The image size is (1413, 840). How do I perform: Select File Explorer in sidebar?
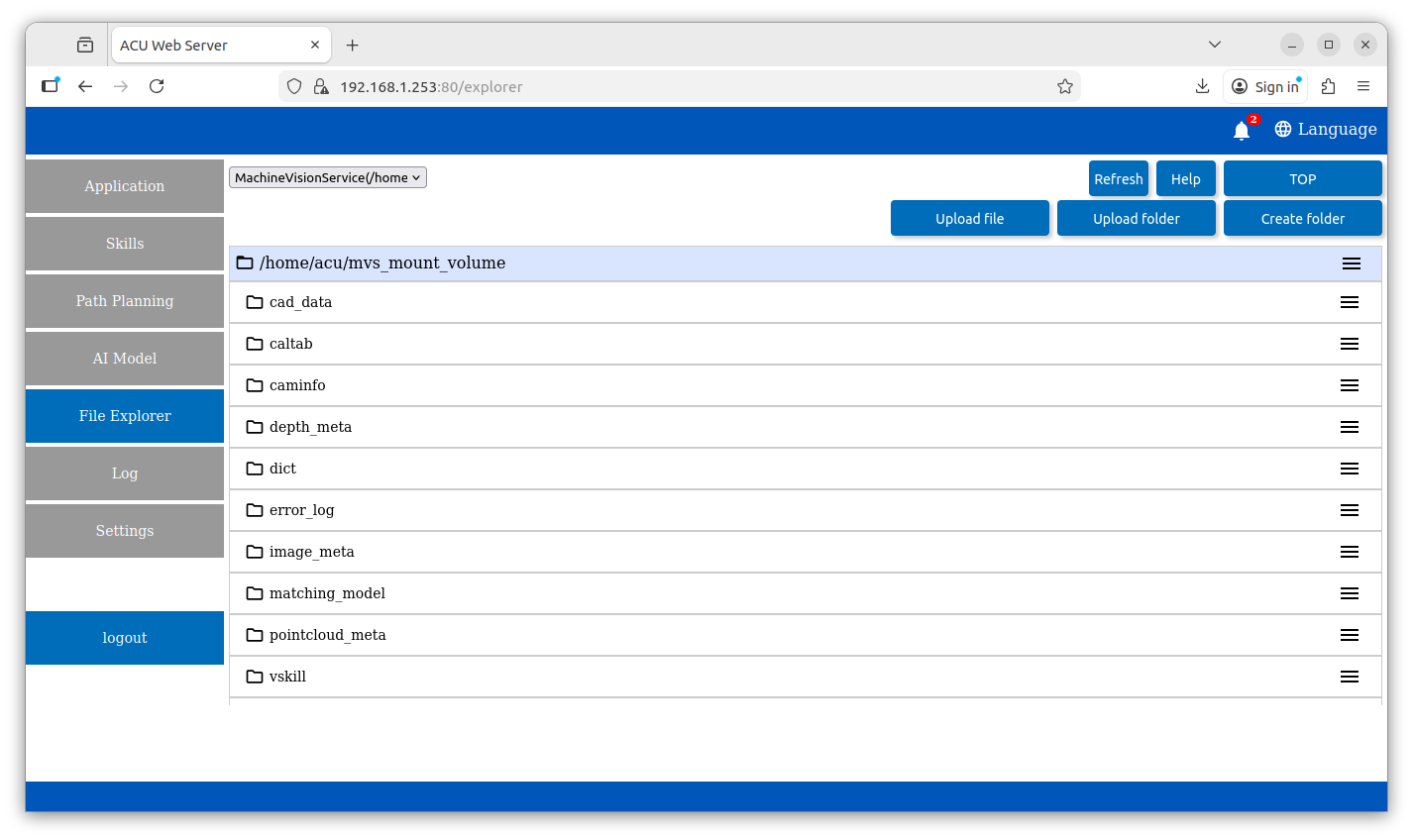[125, 416]
